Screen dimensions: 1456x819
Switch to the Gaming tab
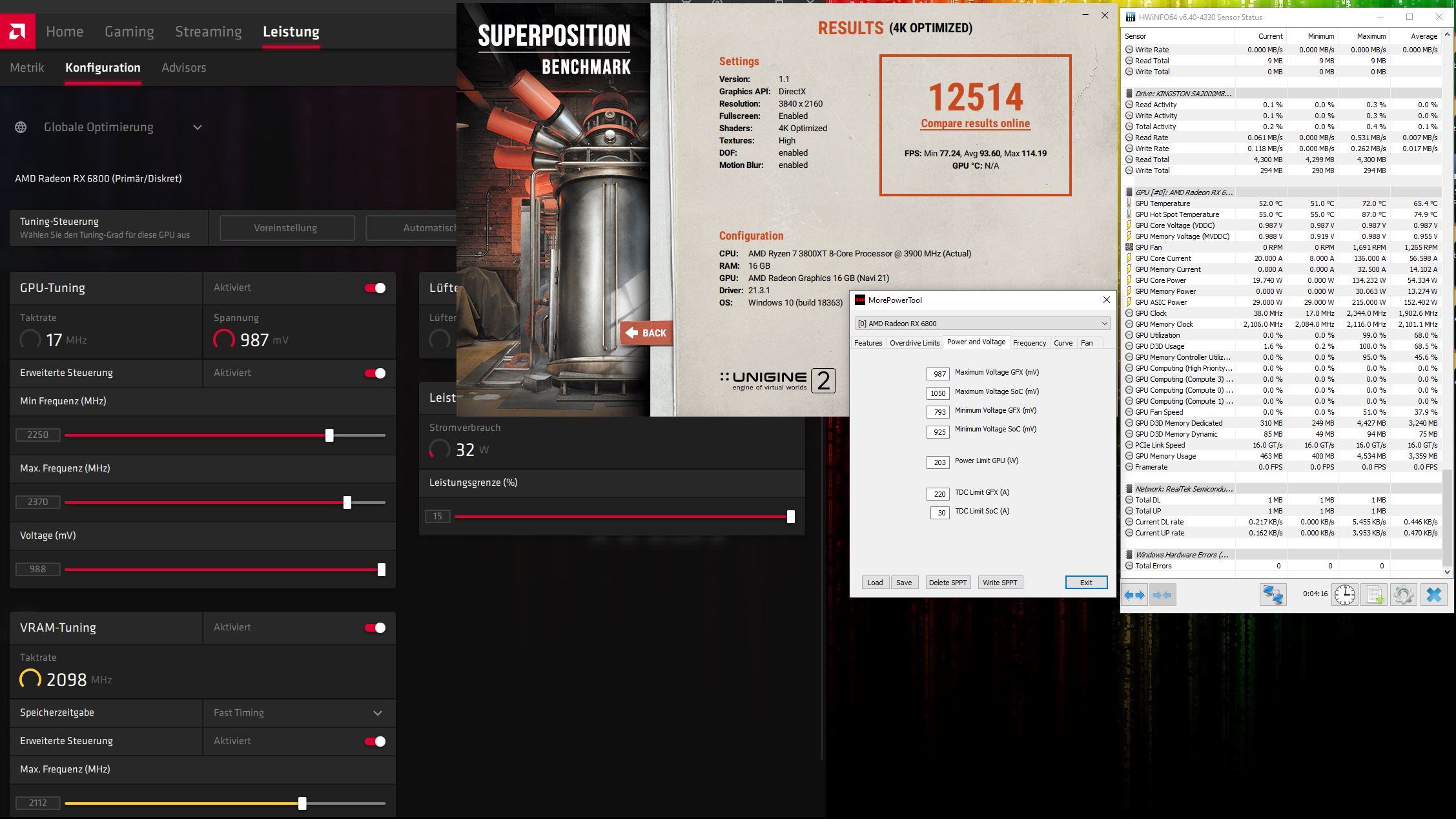(129, 32)
